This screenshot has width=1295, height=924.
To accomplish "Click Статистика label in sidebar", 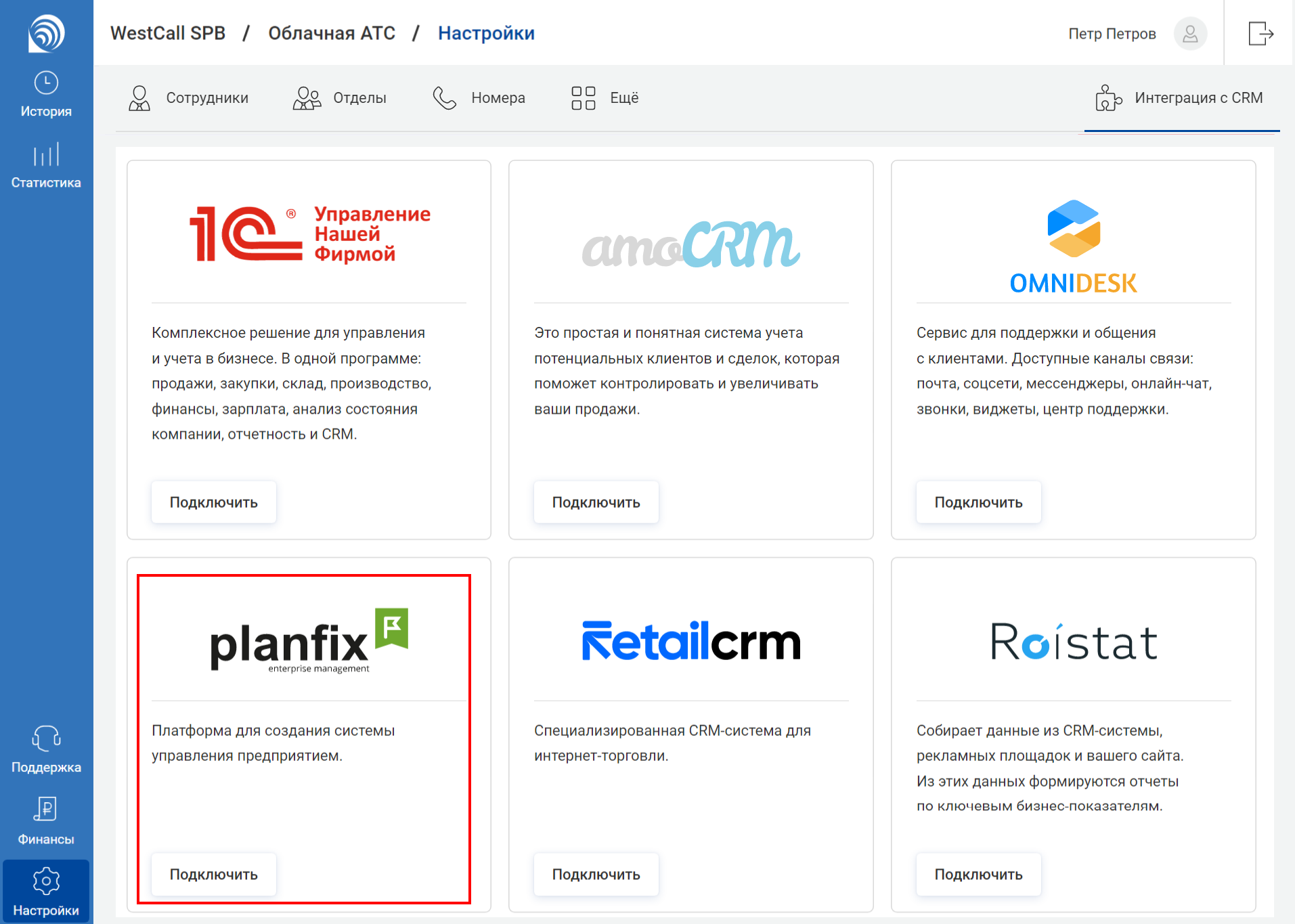I will [46, 183].
